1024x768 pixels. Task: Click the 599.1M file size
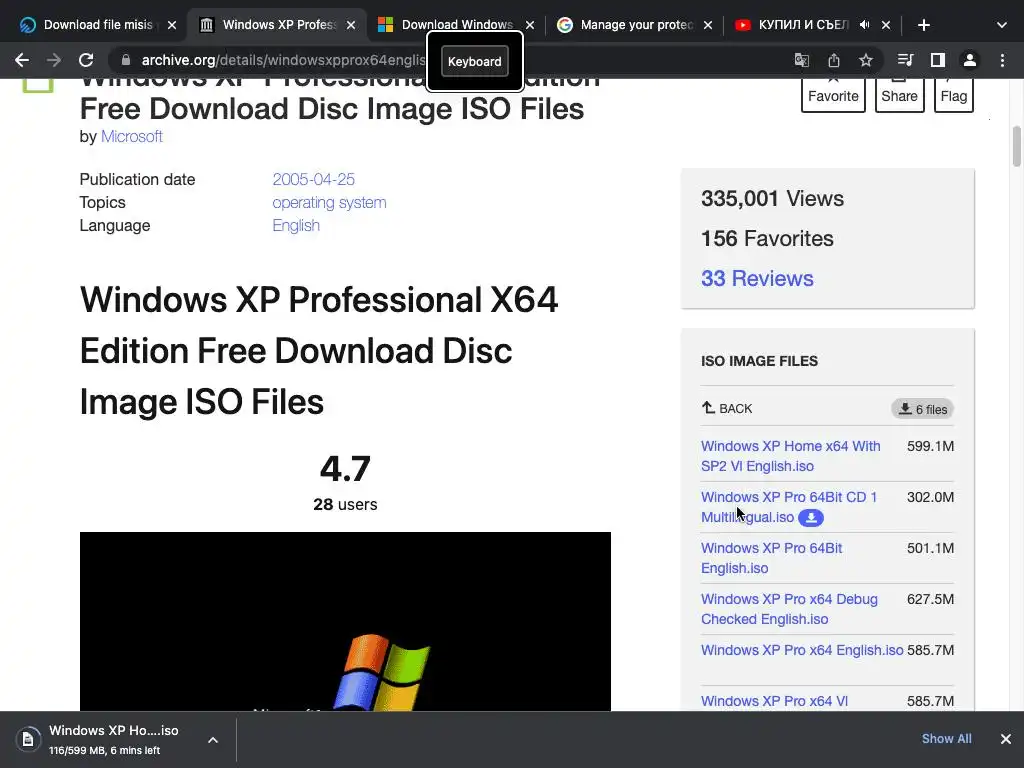pyautogui.click(x=930, y=446)
